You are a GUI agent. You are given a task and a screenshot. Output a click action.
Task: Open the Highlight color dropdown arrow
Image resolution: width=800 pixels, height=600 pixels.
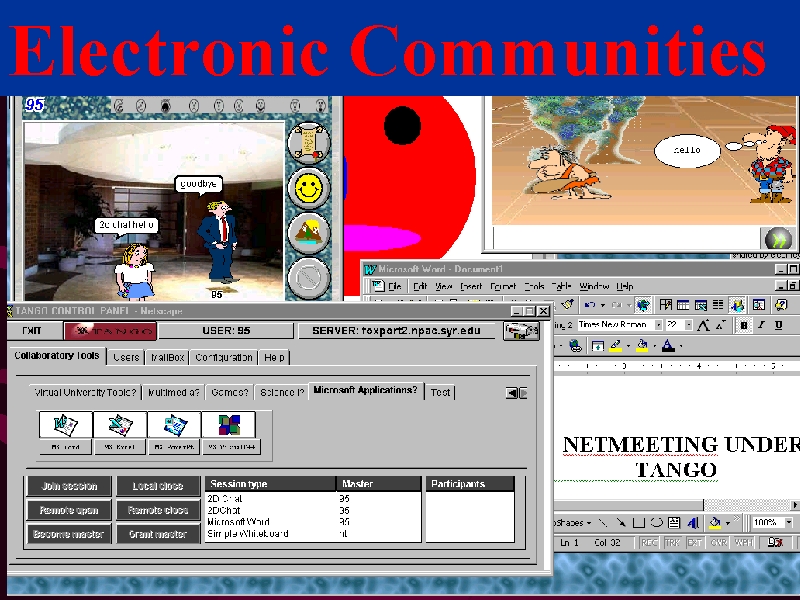629,346
